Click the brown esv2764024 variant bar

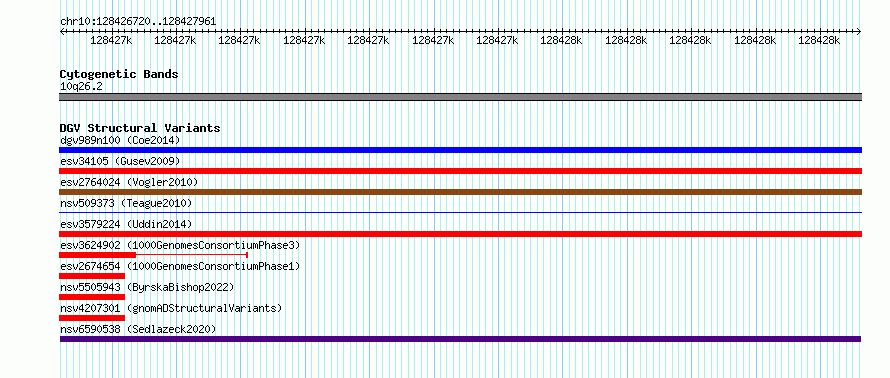tap(460, 192)
